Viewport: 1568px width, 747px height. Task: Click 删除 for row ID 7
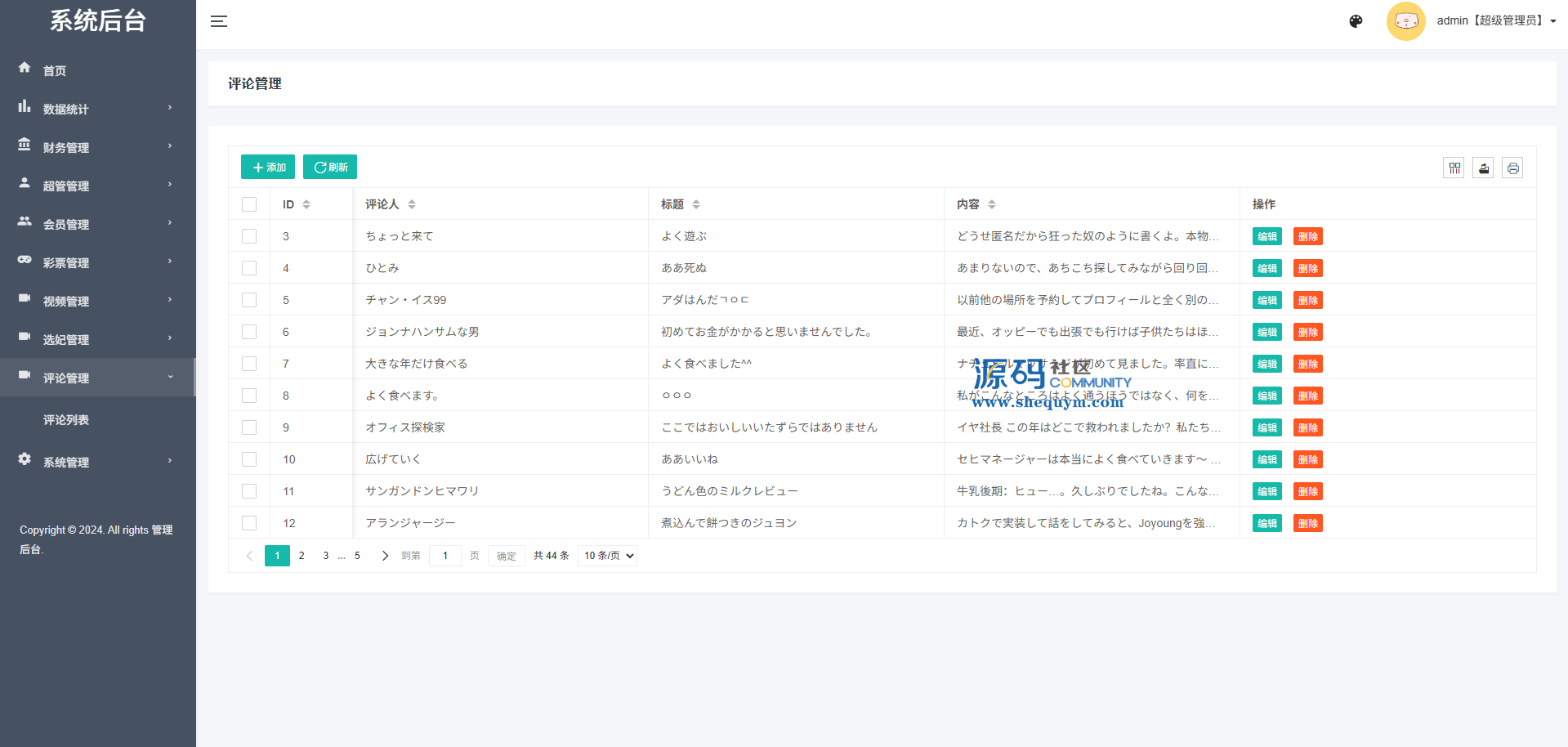pyautogui.click(x=1307, y=364)
